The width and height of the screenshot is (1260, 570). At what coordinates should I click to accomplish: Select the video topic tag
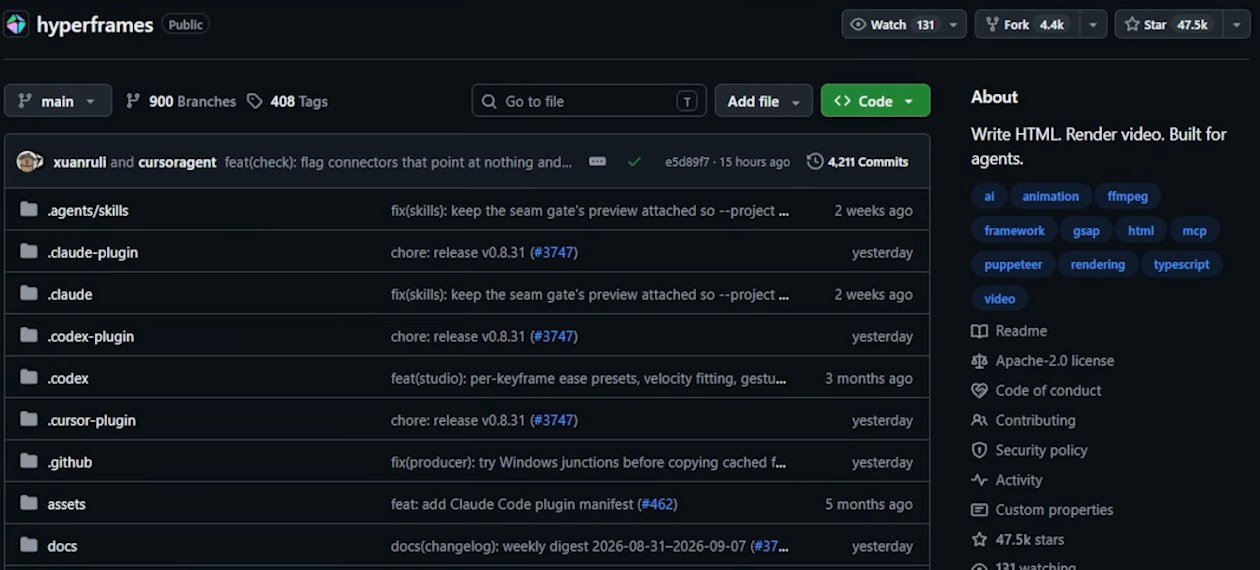click(x=999, y=299)
